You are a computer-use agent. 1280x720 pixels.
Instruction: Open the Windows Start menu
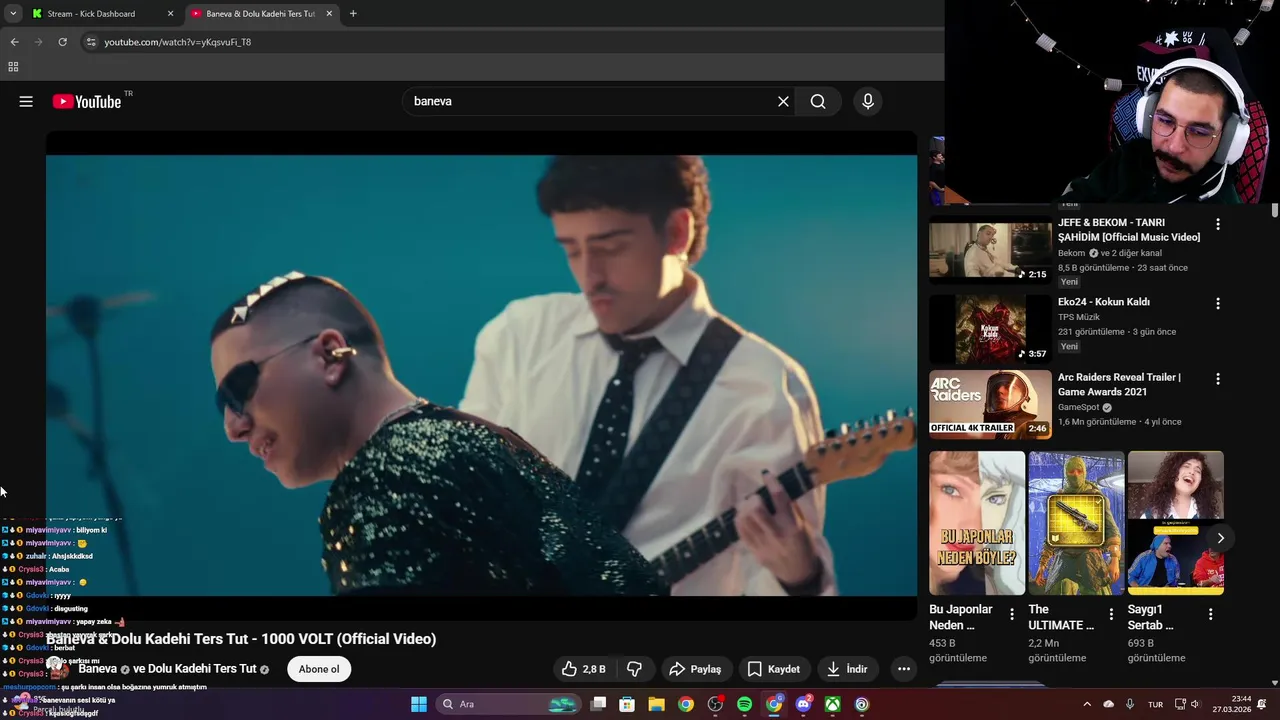pos(419,704)
